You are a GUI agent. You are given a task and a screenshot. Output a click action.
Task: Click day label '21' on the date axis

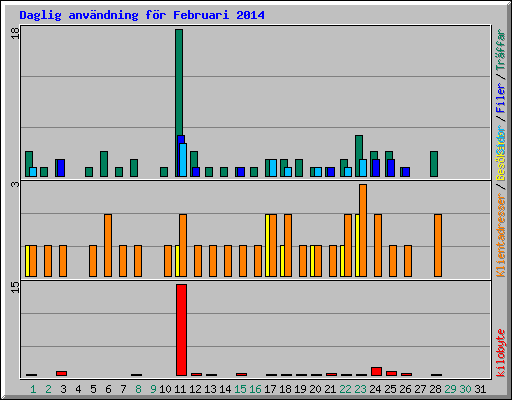330,389
